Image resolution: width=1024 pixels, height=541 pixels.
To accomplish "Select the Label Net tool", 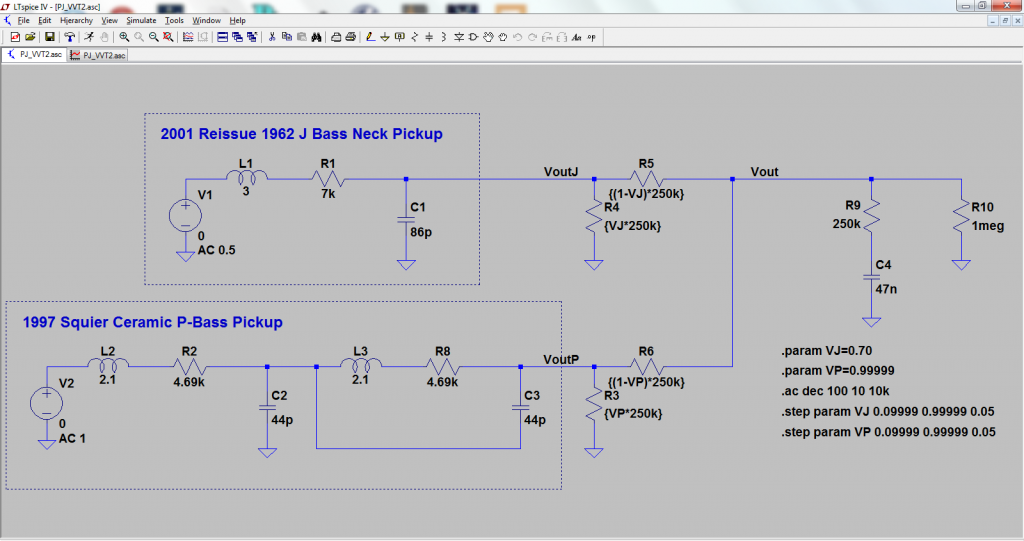I will tap(400, 37).
